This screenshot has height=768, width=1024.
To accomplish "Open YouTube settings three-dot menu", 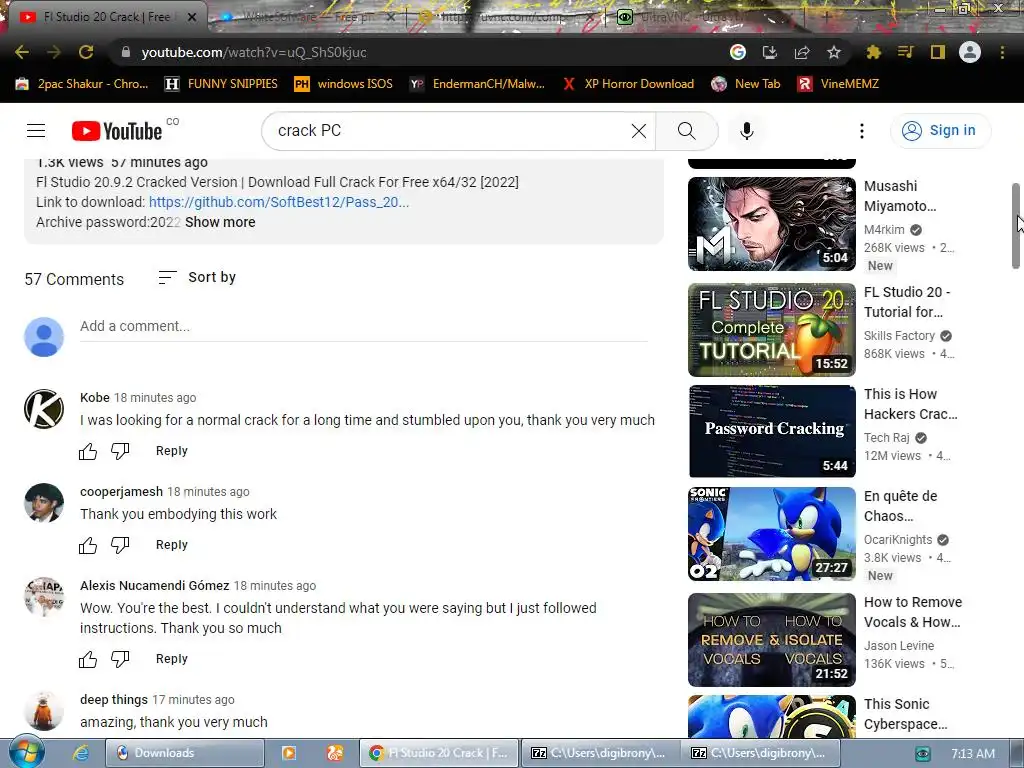I will pos(861,131).
